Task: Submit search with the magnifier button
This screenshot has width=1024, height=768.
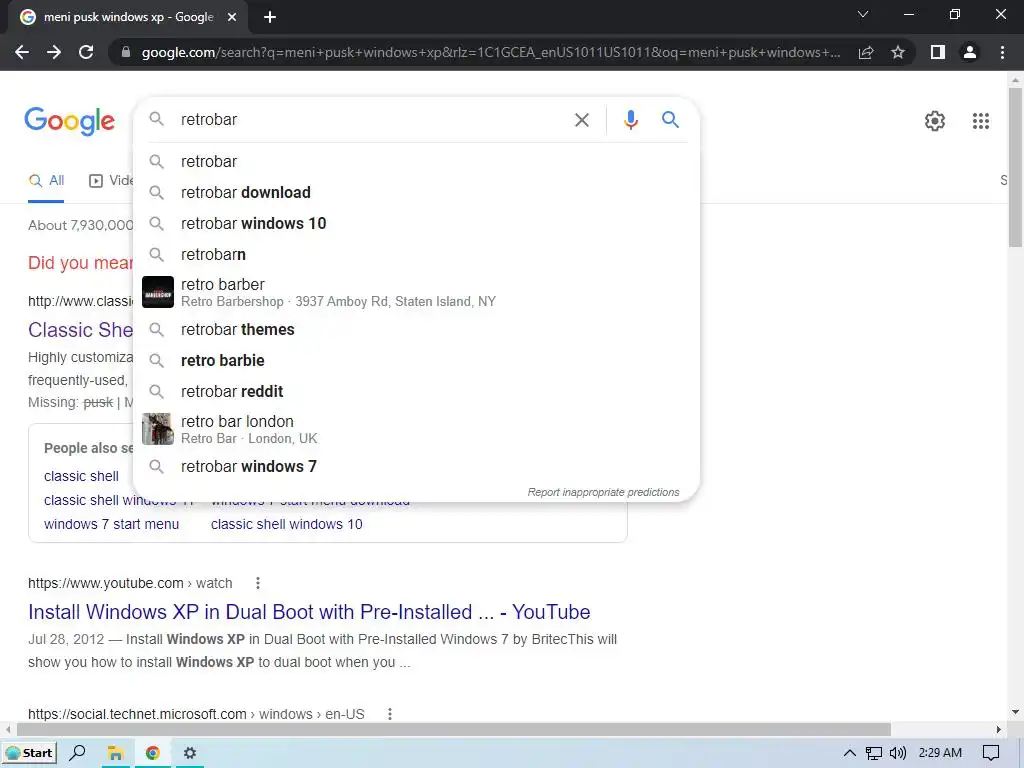Action: tap(670, 120)
